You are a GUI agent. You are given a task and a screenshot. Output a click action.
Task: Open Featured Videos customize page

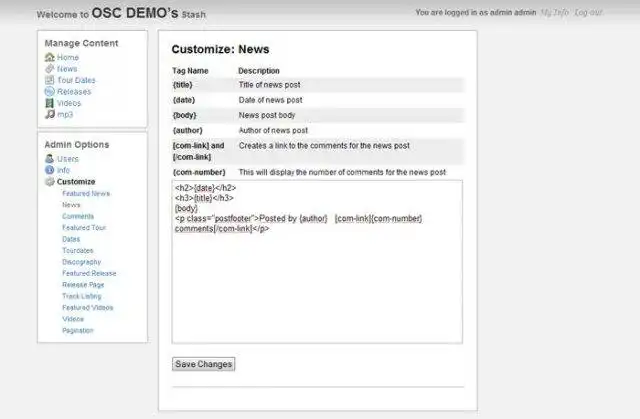click(x=88, y=308)
